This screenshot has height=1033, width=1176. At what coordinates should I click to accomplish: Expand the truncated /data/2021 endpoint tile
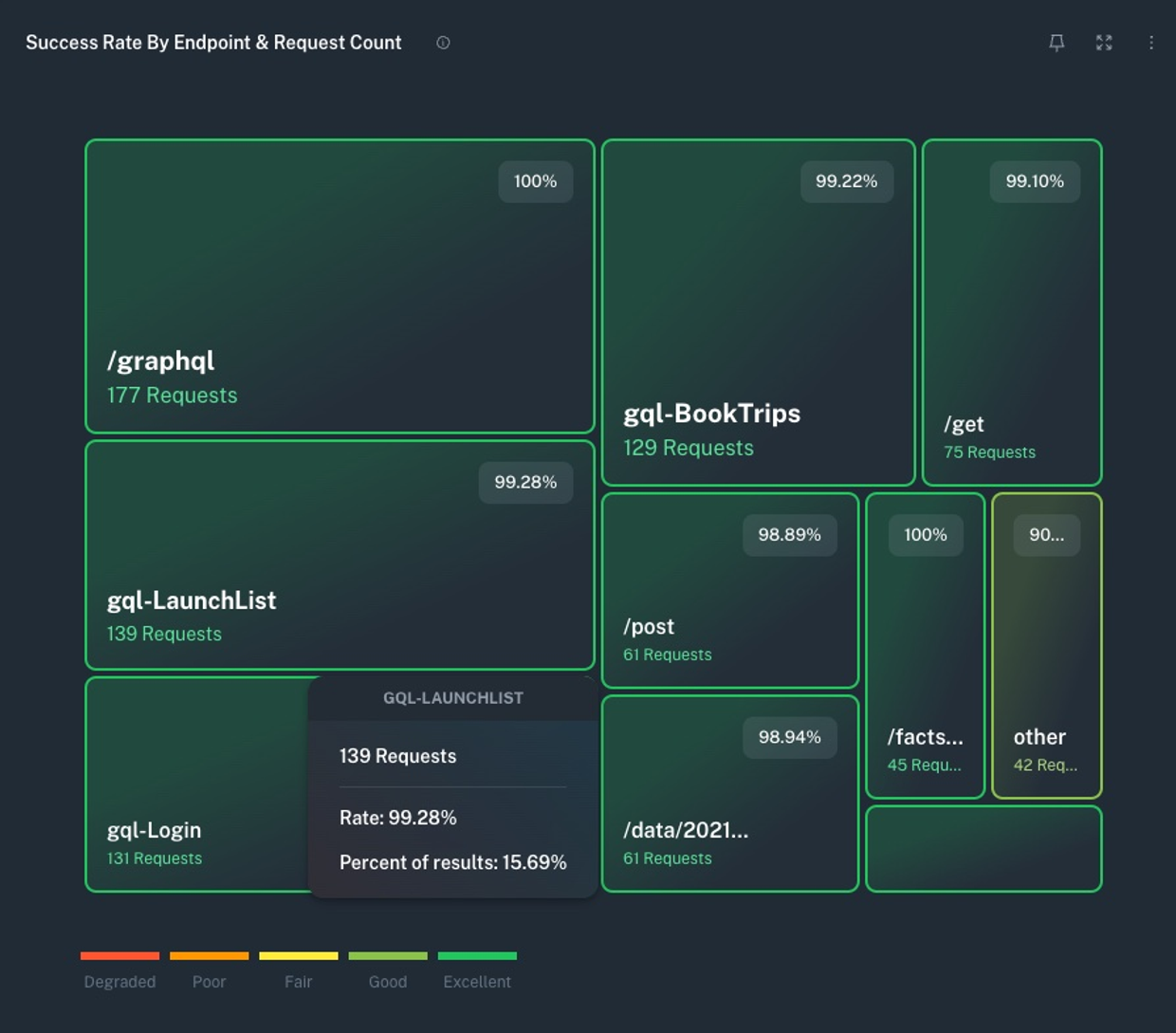(730, 795)
